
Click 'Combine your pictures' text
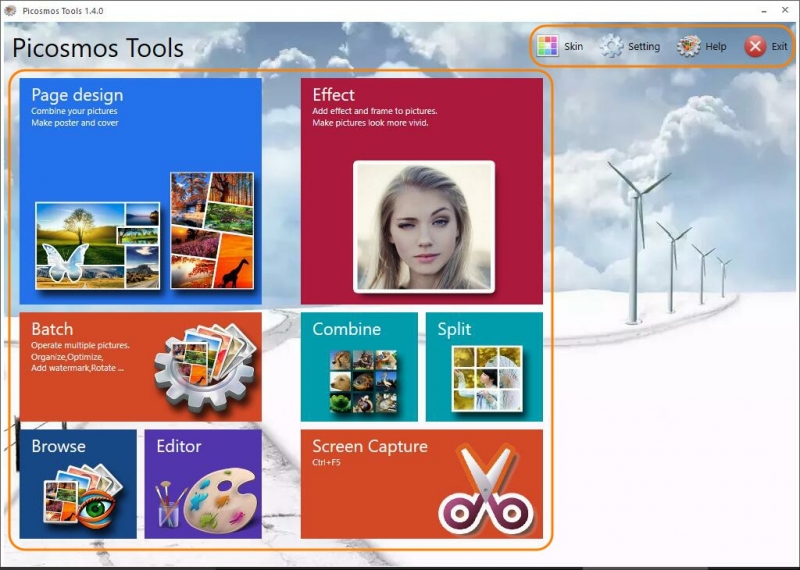pos(74,111)
